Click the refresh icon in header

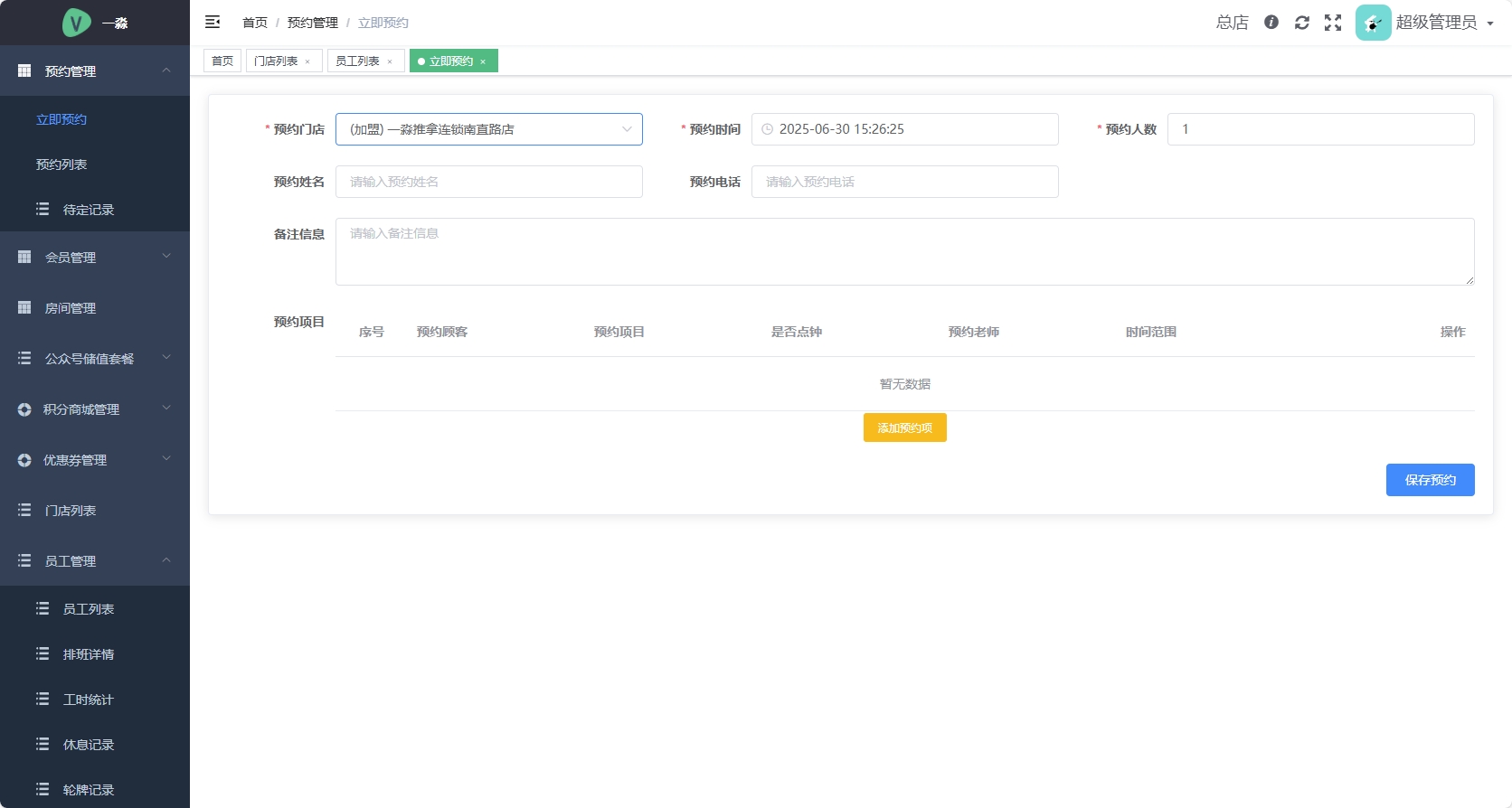click(x=1302, y=23)
